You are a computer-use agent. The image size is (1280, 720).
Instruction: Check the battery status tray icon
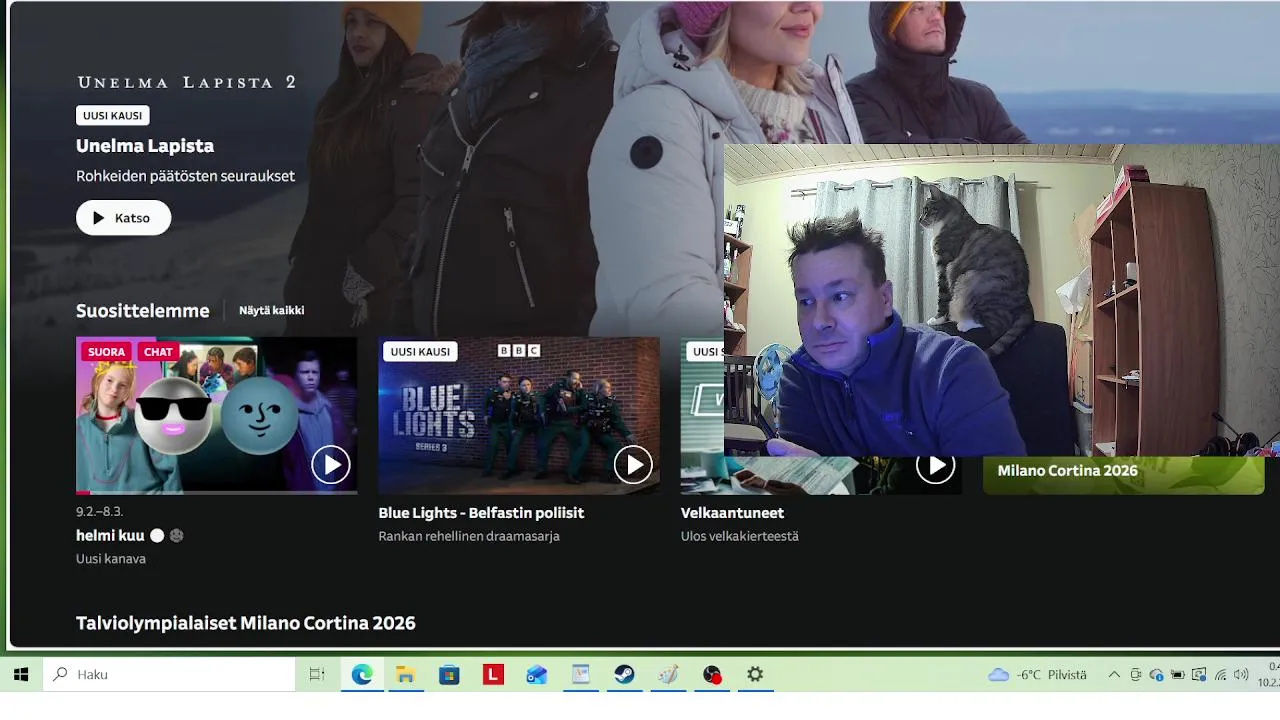[1178, 675]
